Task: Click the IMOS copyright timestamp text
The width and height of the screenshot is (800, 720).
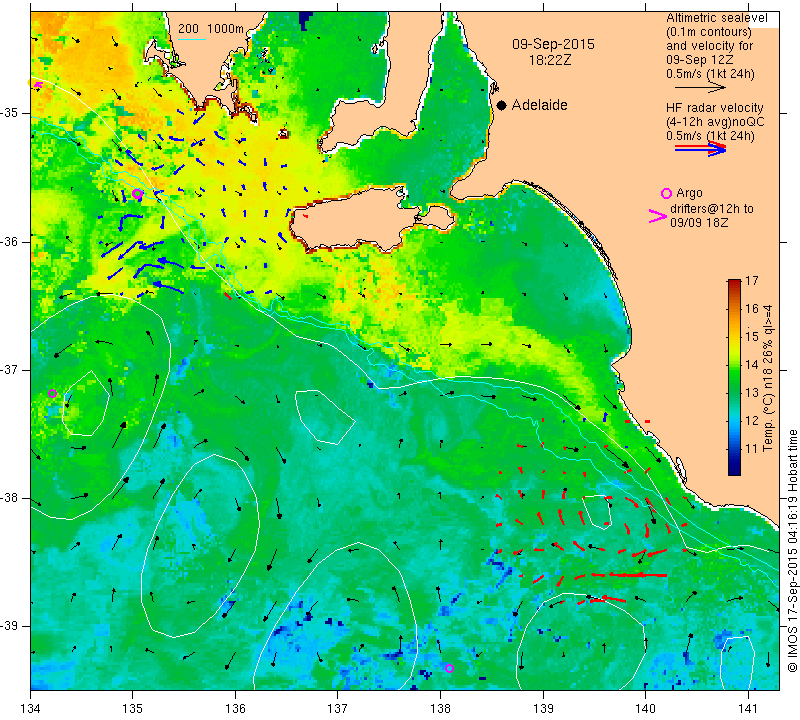Action: [792, 551]
